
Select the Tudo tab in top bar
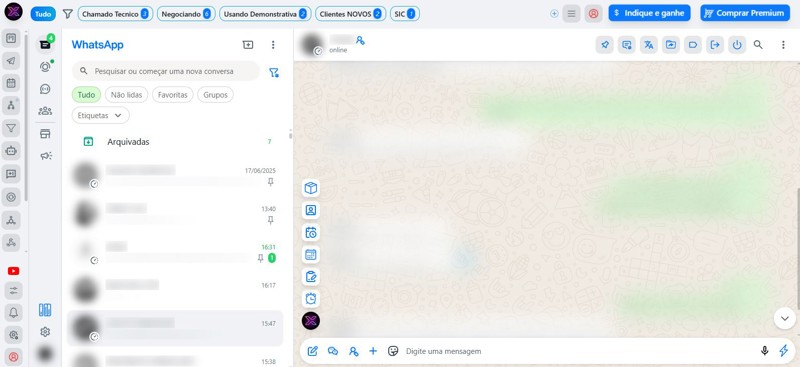(43, 14)
